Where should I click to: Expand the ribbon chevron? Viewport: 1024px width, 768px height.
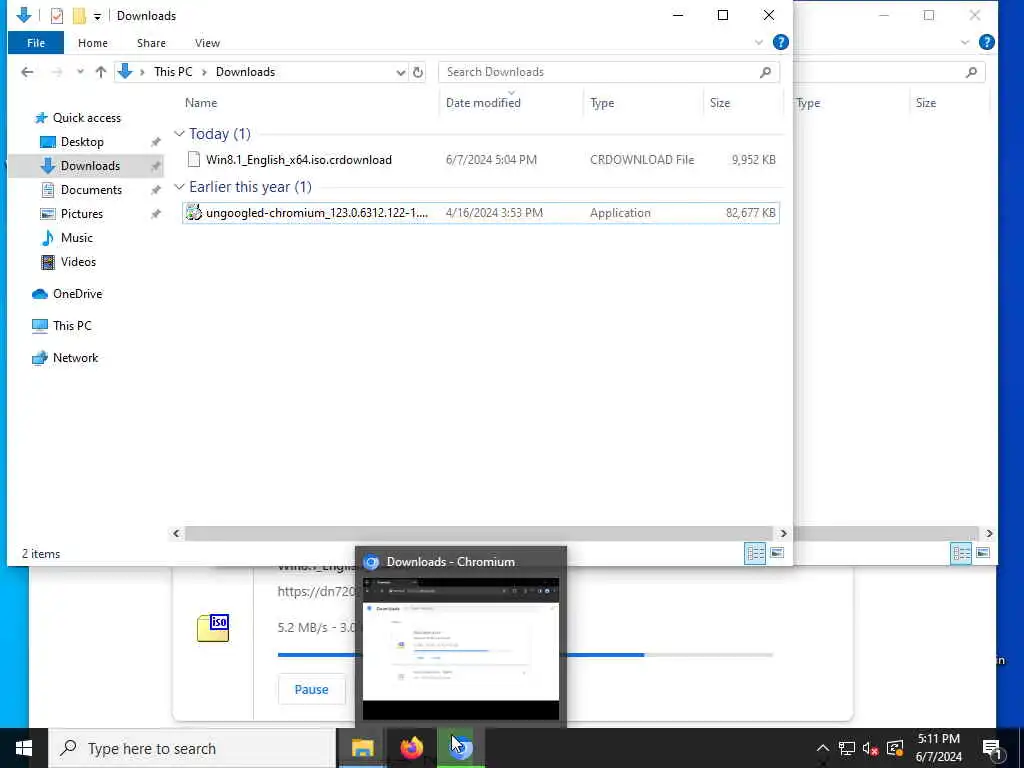point(759,42)
